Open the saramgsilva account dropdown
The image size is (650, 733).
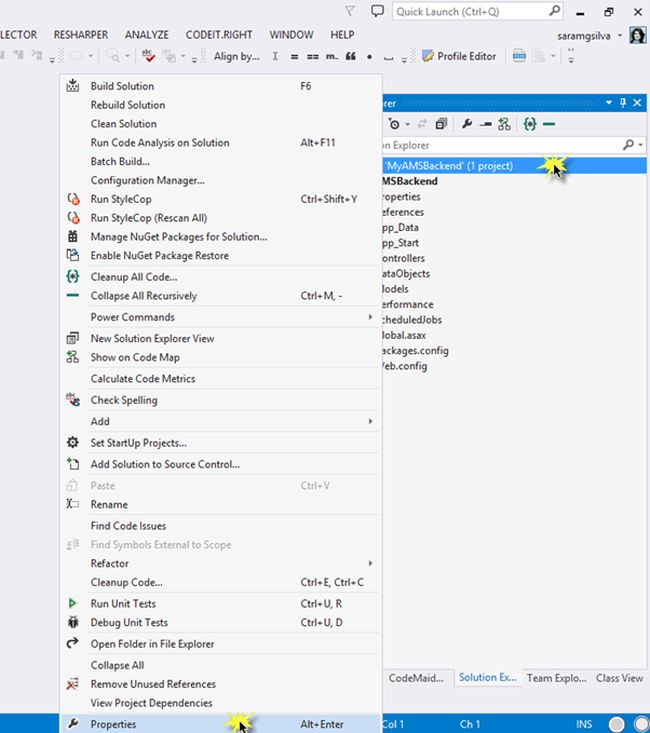tap(620, 36)
